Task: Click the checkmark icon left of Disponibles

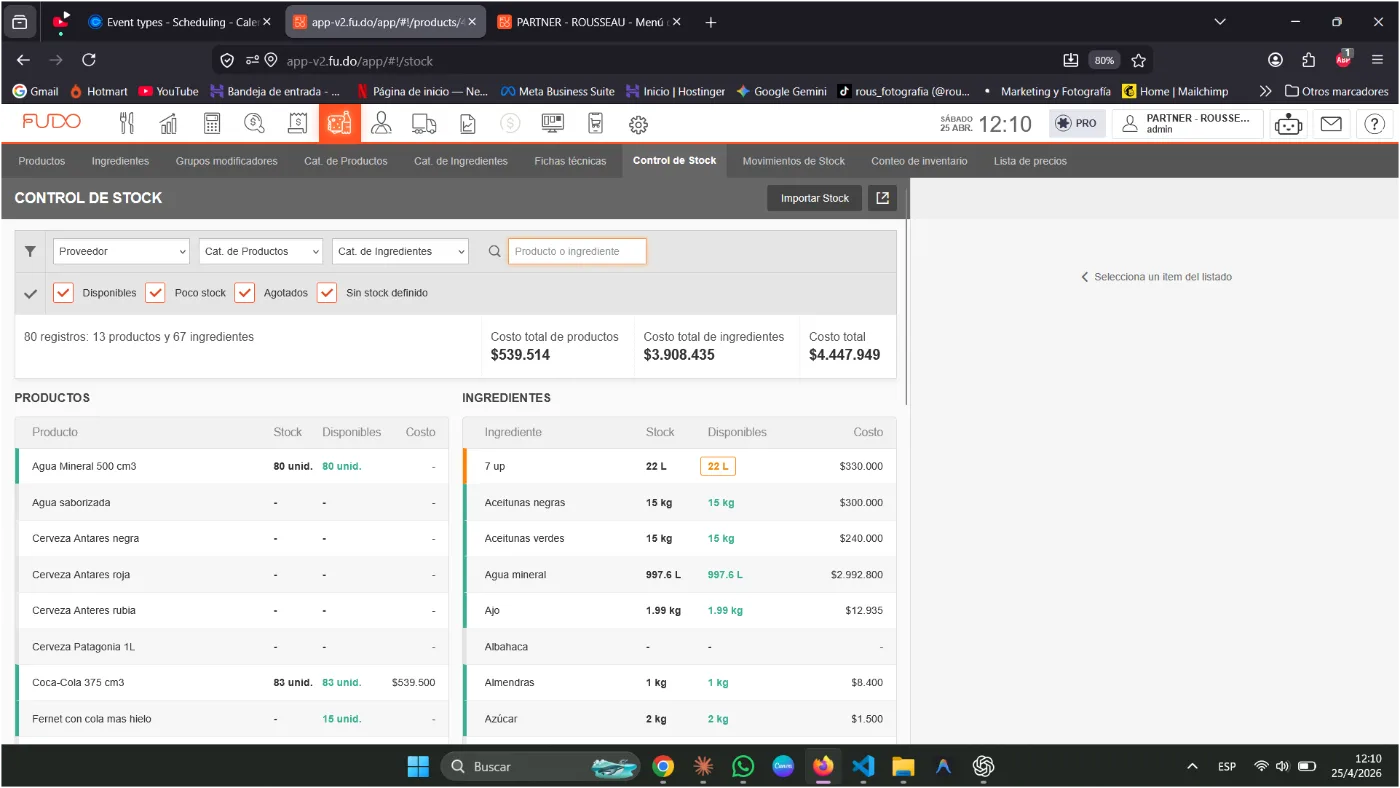Action: (x=30, y=293)
